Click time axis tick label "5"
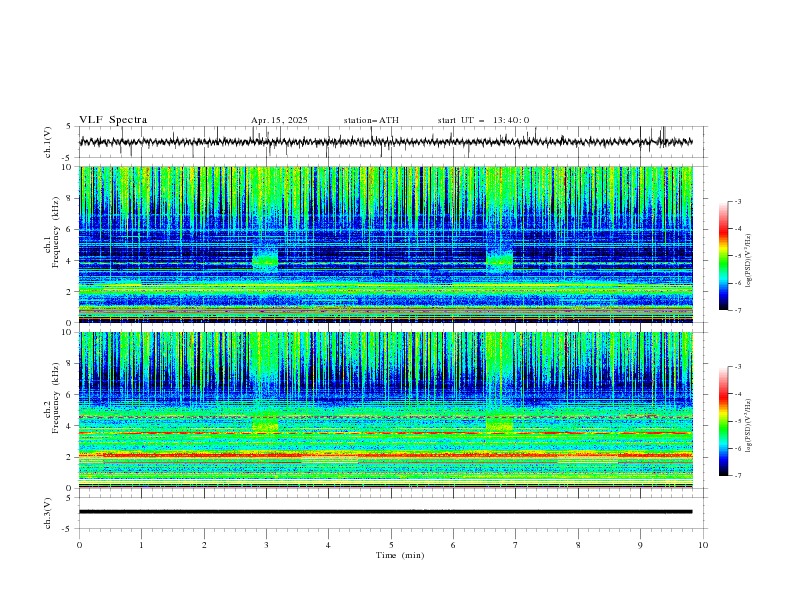 [x=391, y=545]
